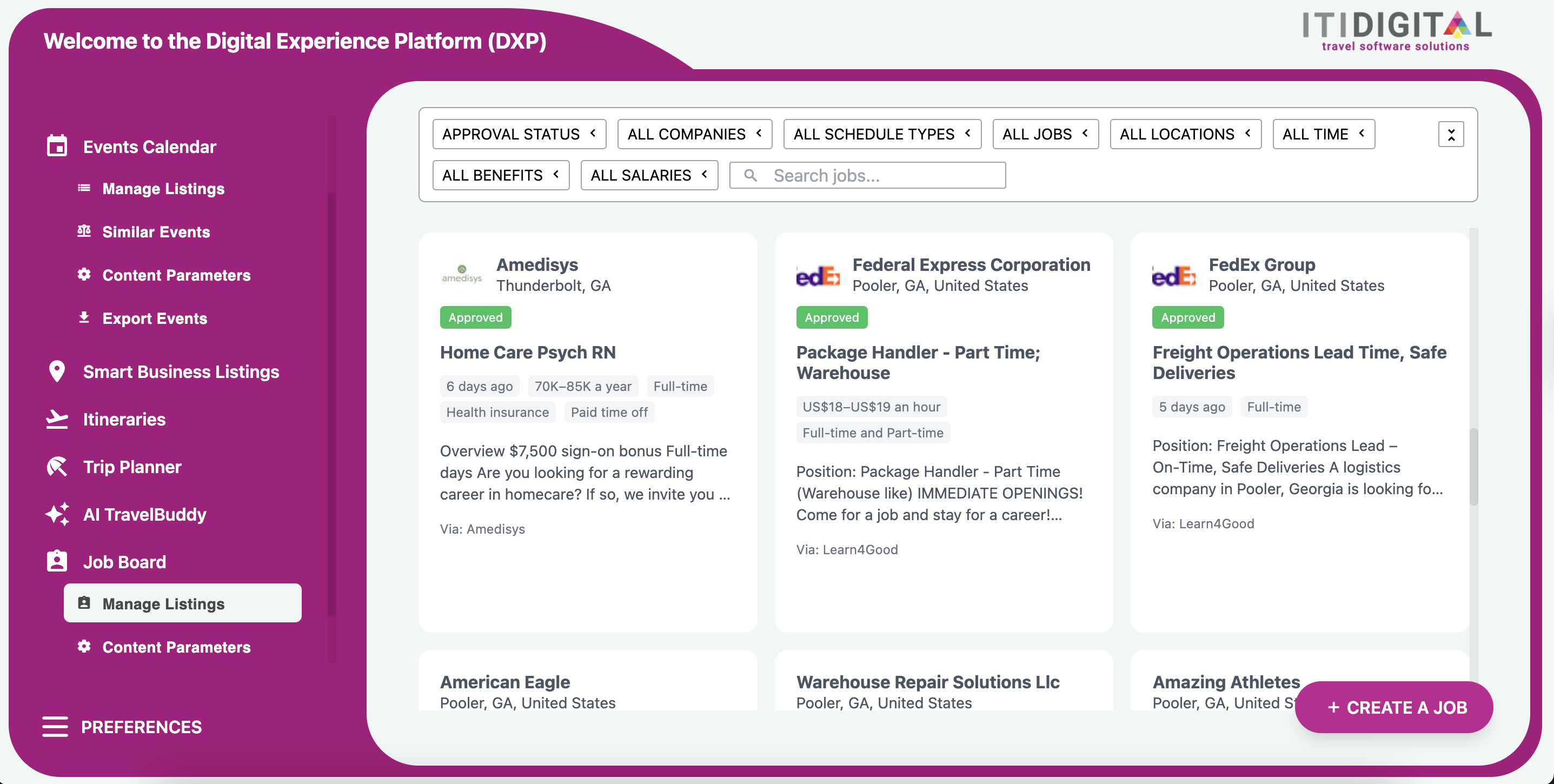Click the AI TravelBuddy sparkle icon
The image size is (1554, 784).
[57, 514]
